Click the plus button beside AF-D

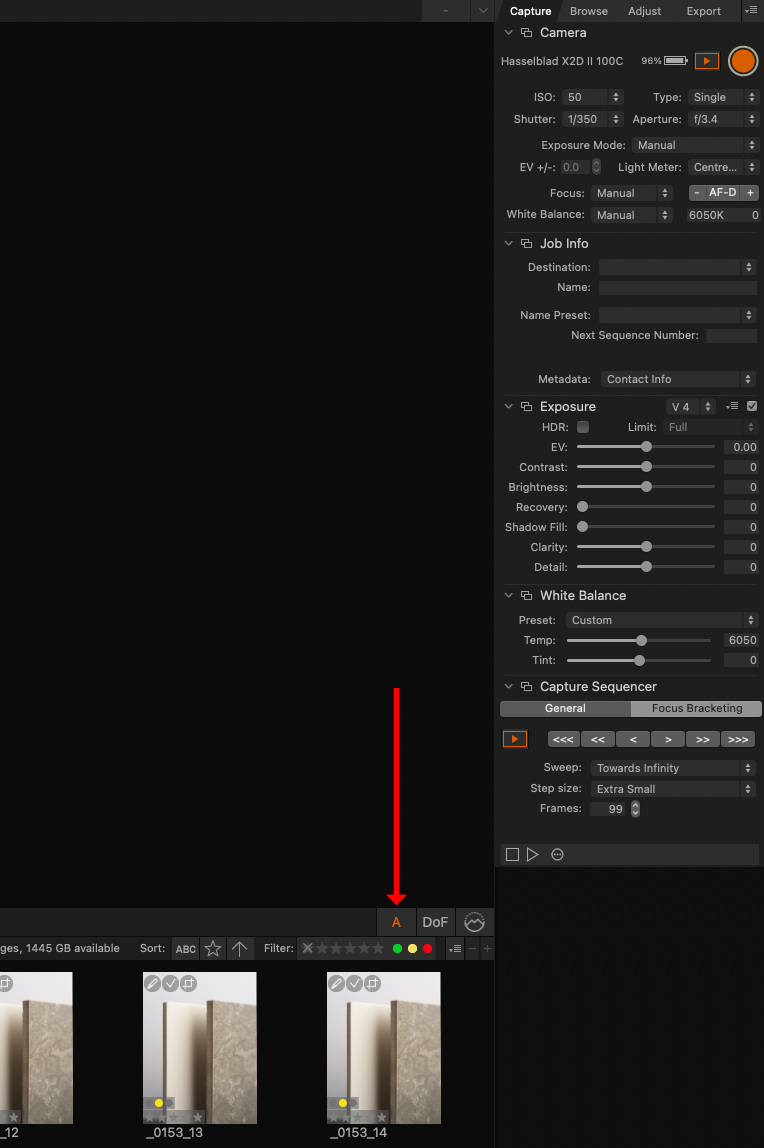(750, 193)
